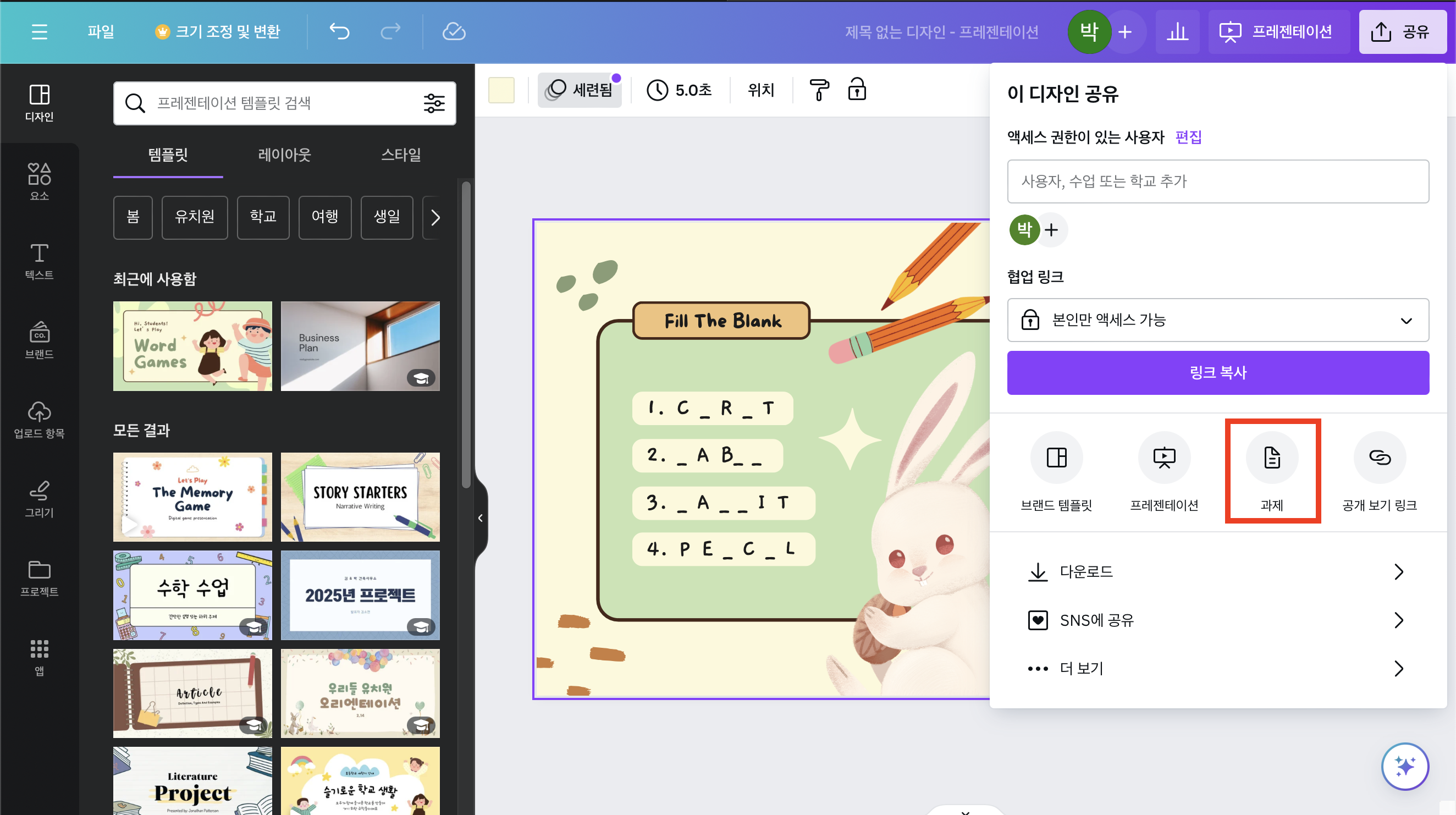The height and width of the screenshot is (815, 1456).
Task: Switch to the 레이아웃 tab
Action: tap(284, 155)
